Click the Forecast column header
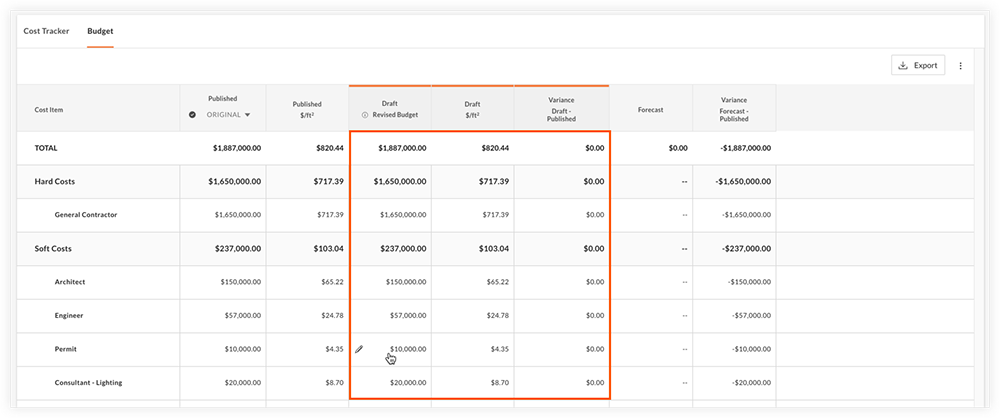This screenshot has width=1000, height=418. [x=651, y=110]
